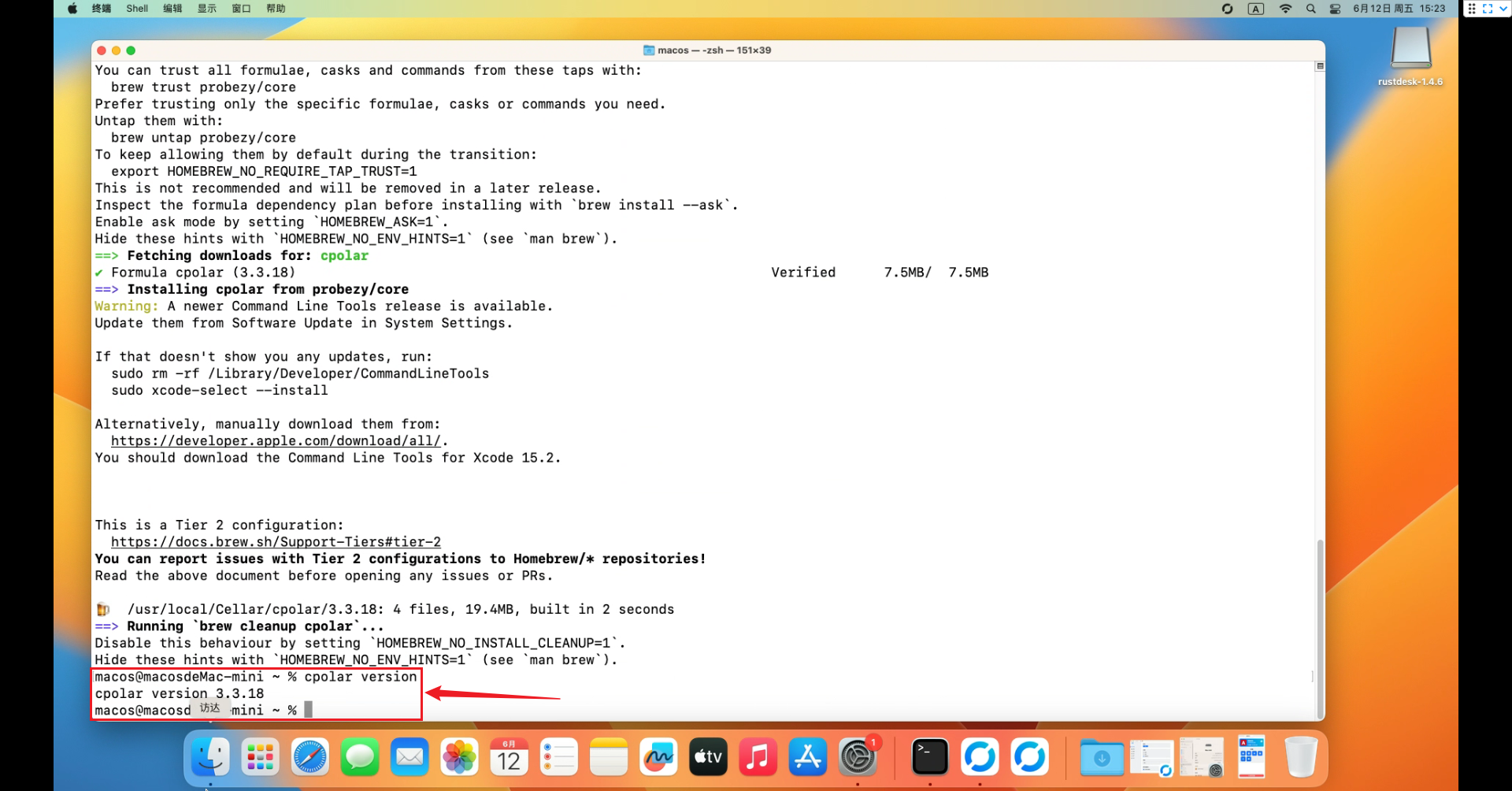The image size is (1512, 791).
Task: Click 'export HOMEBREW_NO_REQUIRE_TAP_TRUST=1' text
Action: pyautogui.click(x=264, y=172)
